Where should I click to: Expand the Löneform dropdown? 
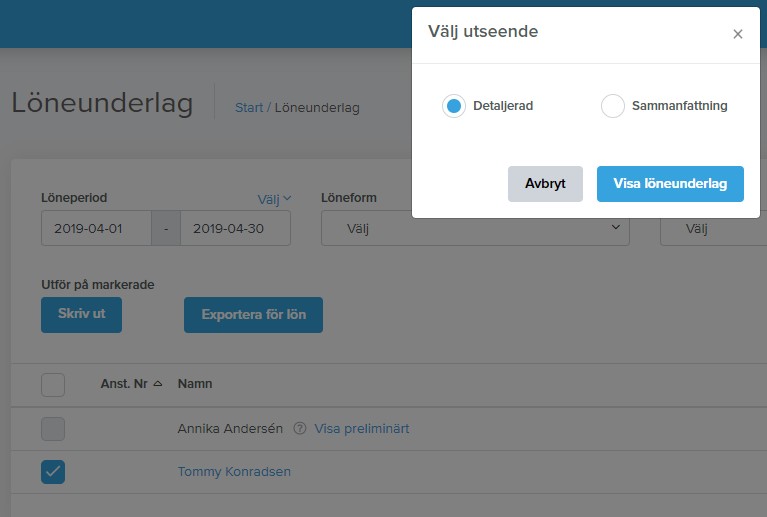[475, 228]
